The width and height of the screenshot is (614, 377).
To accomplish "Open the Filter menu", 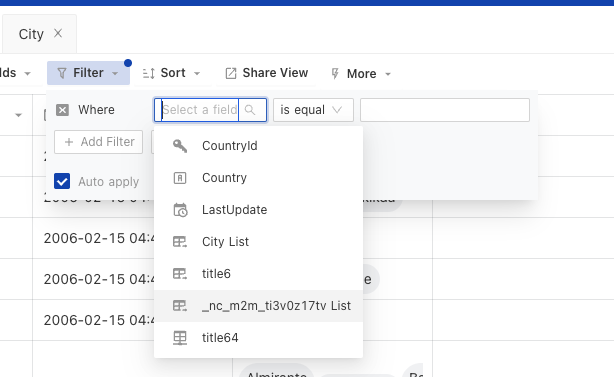I will pos(88,73).
